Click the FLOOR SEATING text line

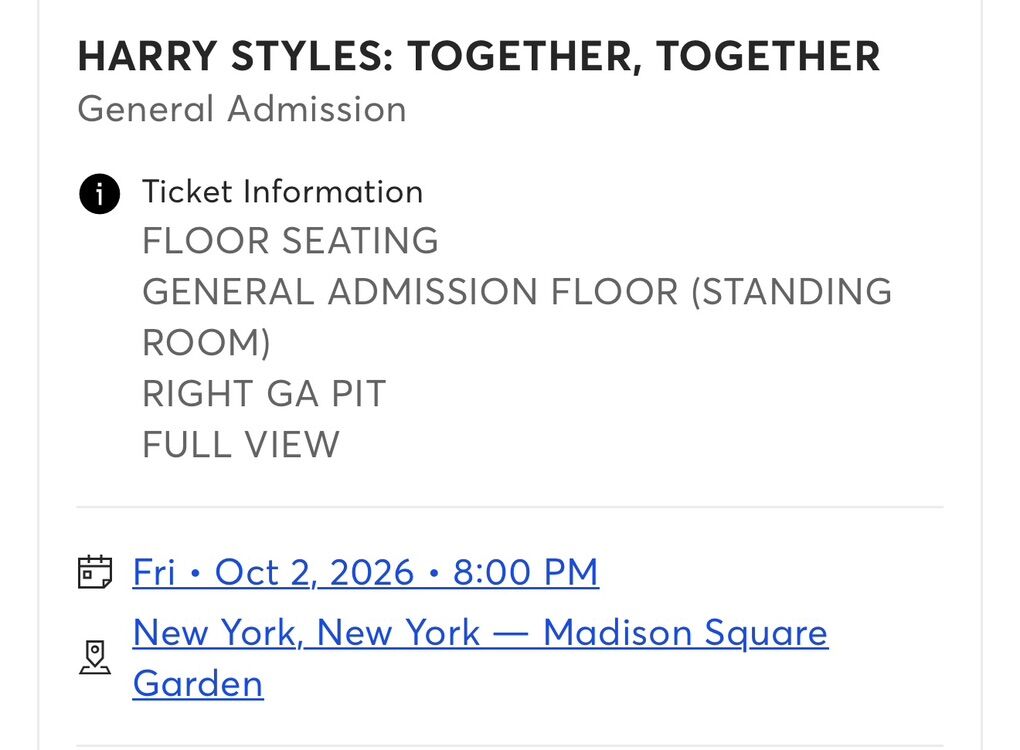point(290,241)
